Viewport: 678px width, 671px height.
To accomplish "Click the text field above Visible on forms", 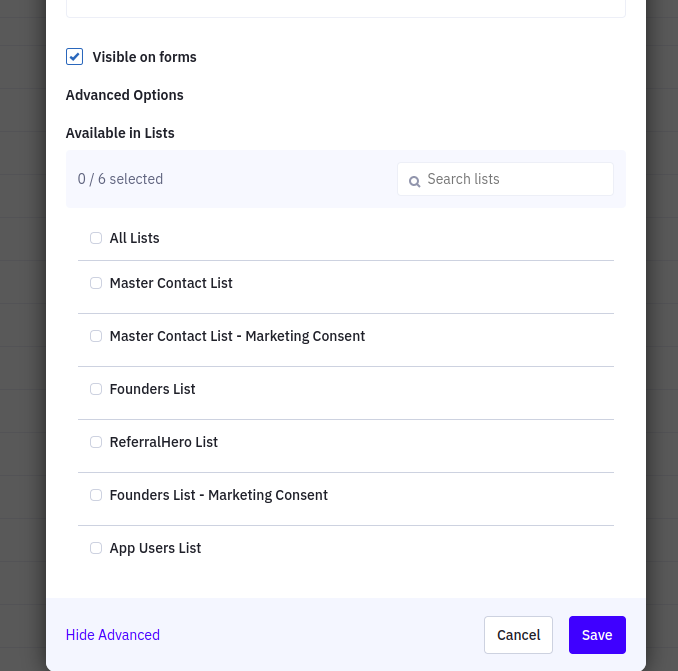I will tap(345, 8).
